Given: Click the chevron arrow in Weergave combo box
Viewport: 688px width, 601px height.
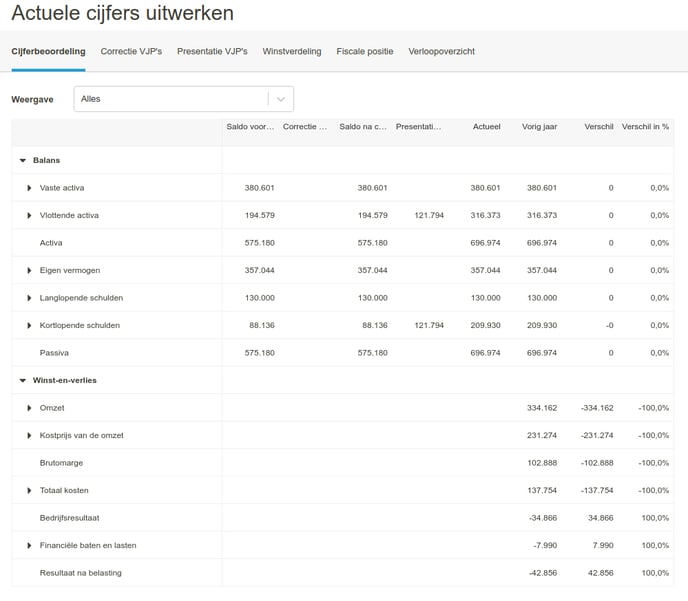Looking at the screenshot, I should (x=281, y=99).
